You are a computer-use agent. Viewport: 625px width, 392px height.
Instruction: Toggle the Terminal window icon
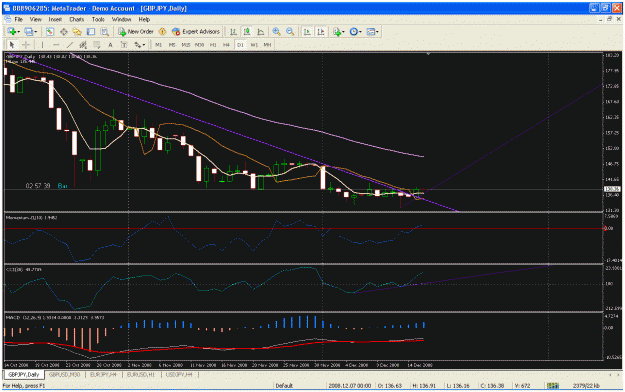point(91,32)
